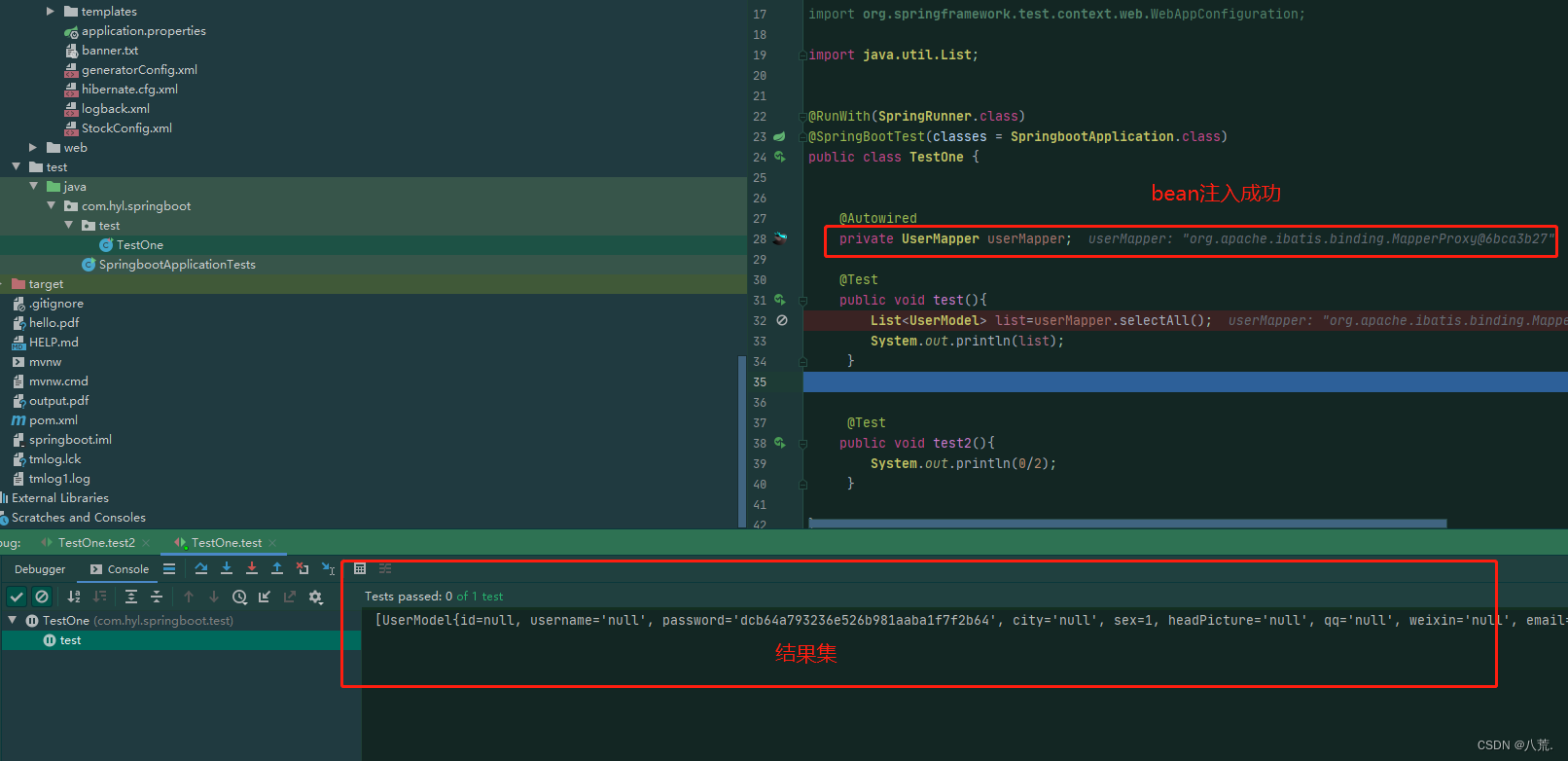Sort tests alphabetically
The height and width of the screenshot is (761, 1568).
pos(74,597)
